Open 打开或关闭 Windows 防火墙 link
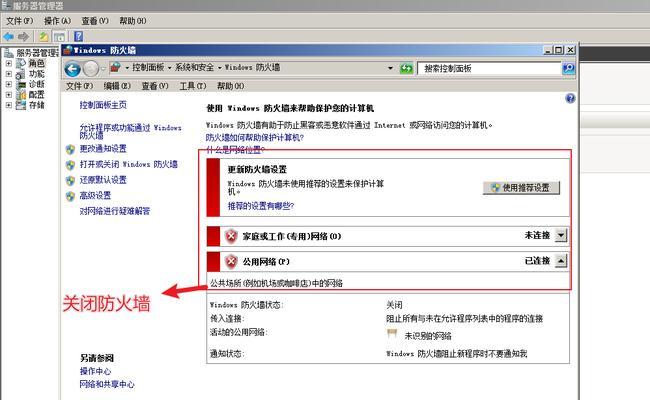650x400 pixels. [129, 165]
